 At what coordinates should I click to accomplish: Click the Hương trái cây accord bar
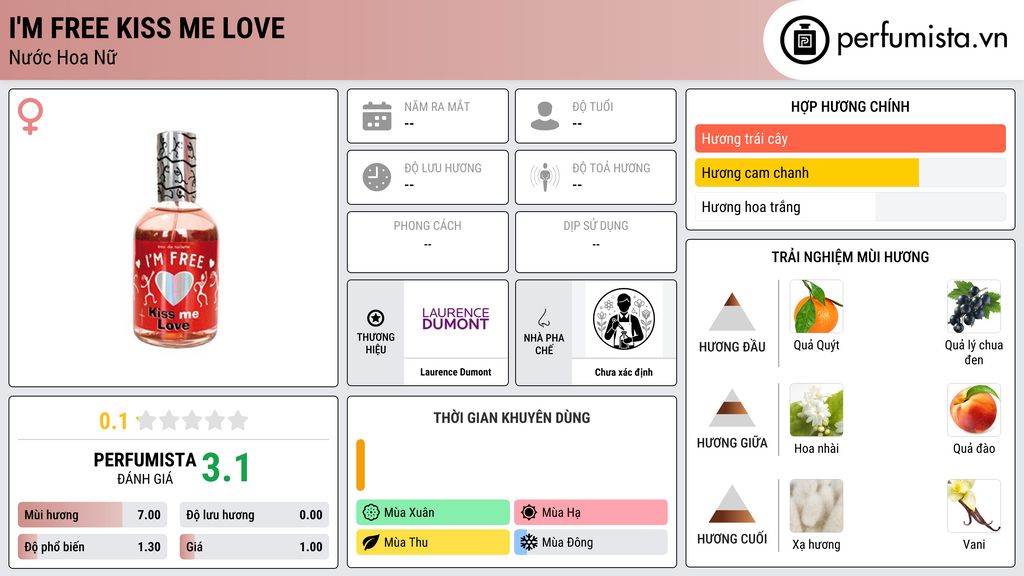[x=850, y=138]
